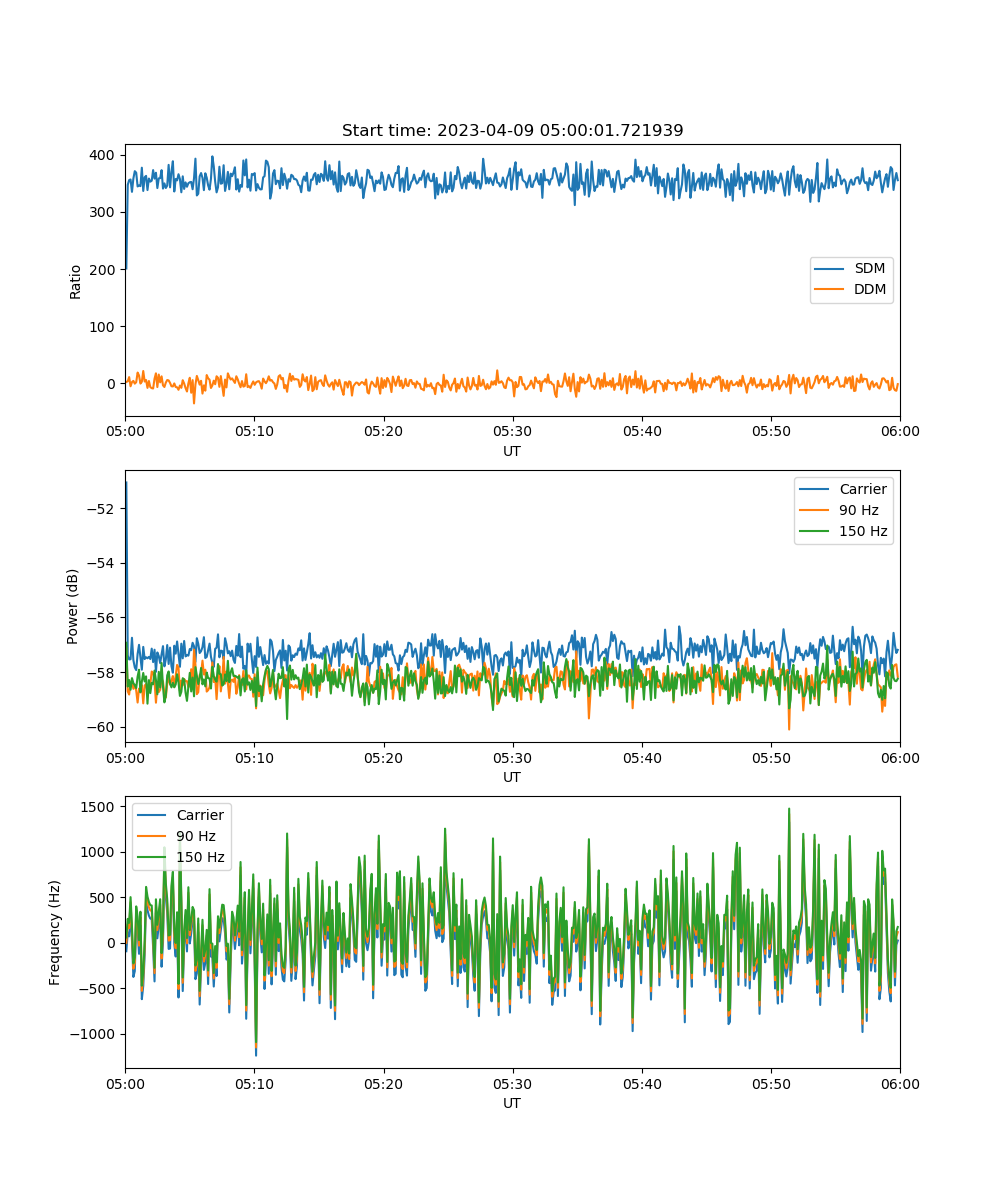The height and width of the screenshot is (1200, 1000).
Task: Click the "Power (dB)" y-axis label
Action: pyautogui.click(x=73, y=606)
